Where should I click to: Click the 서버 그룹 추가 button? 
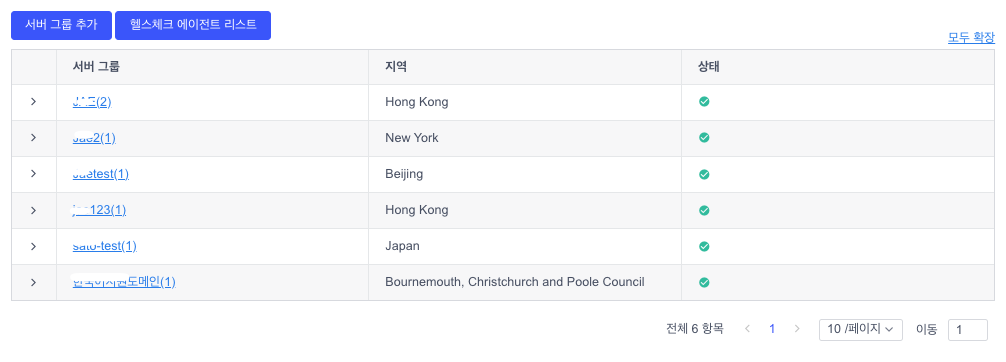(x=61, y=25)
